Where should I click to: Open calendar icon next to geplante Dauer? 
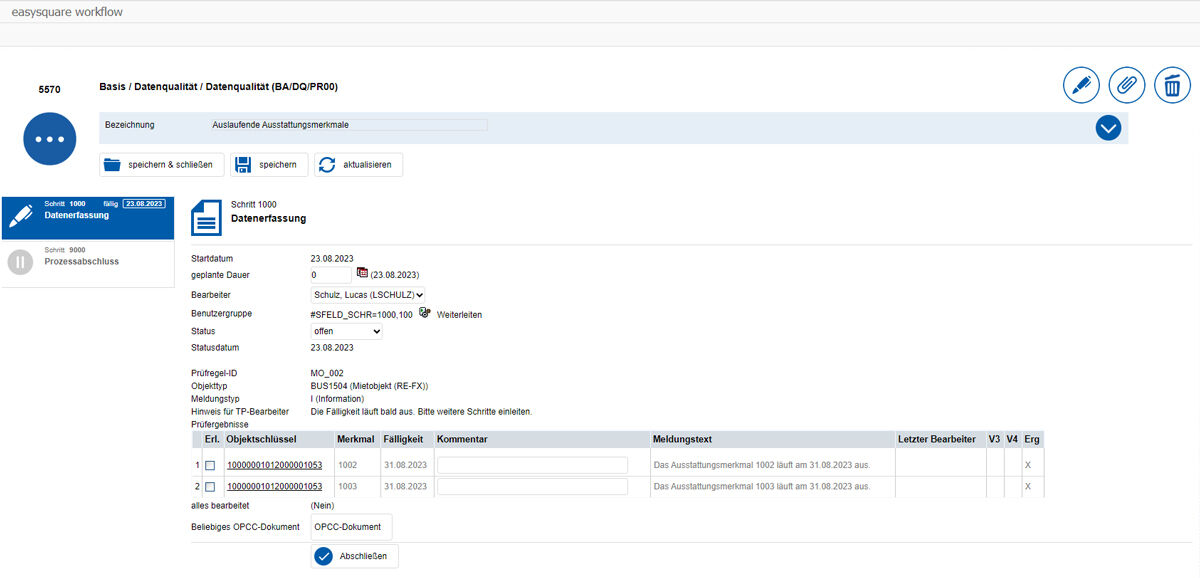(x=362, y=273)
